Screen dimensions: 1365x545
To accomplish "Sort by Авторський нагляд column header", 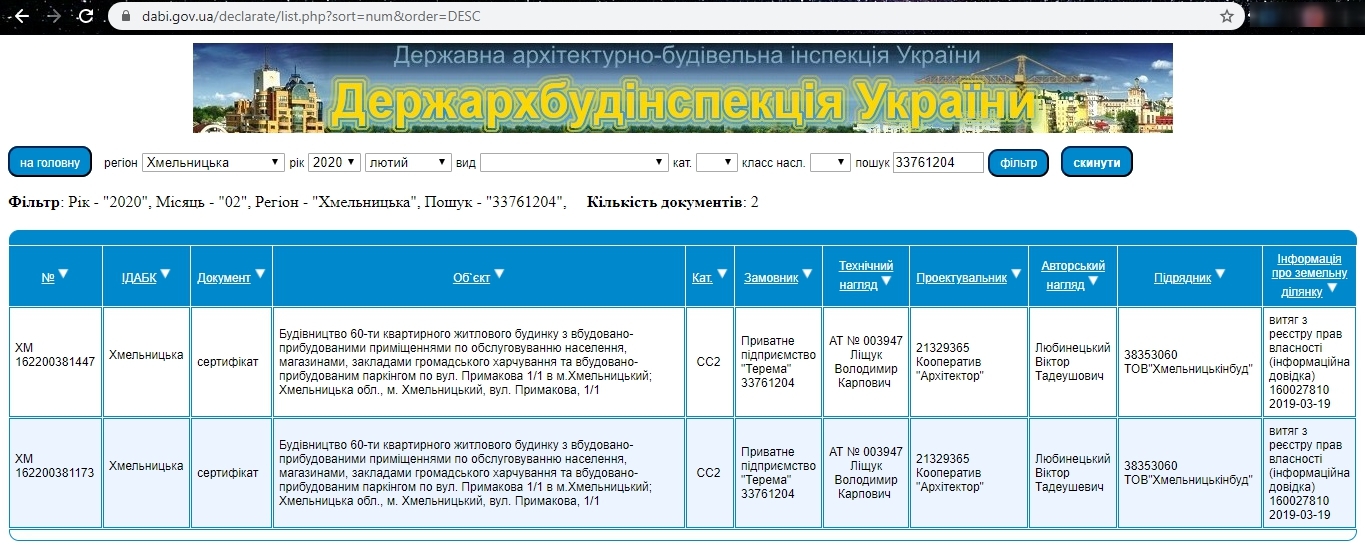I will (x=1073, y=275).
